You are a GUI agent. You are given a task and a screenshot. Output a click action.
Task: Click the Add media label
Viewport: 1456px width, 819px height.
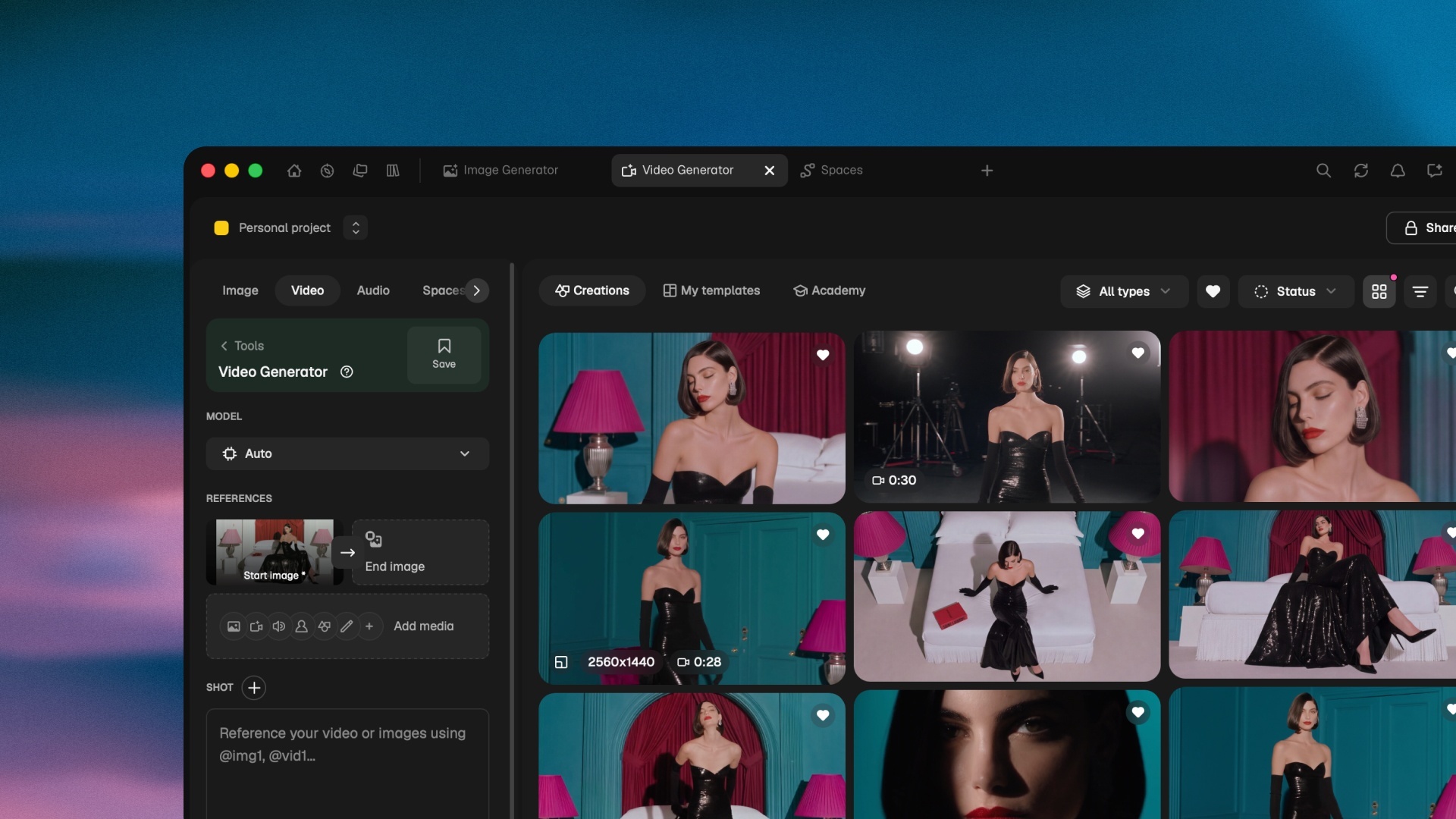423,626
